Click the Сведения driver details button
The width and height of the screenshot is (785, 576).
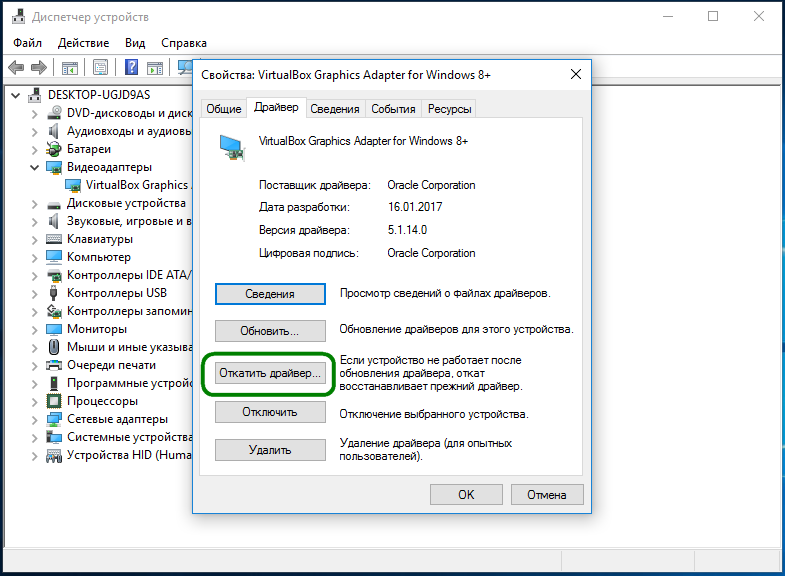coord(270,294)
